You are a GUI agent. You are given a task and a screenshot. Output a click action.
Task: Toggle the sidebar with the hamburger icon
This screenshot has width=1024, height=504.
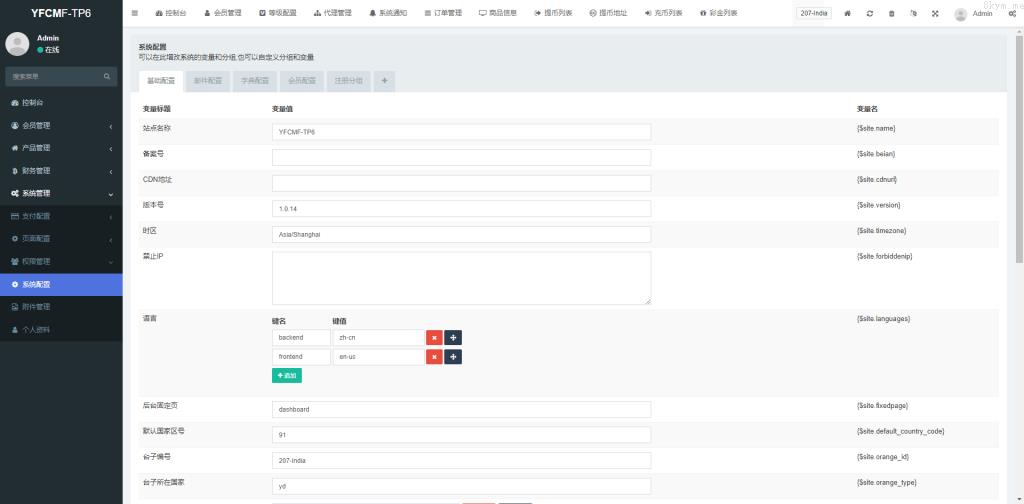pyautogui.click(x=135, y=13)
